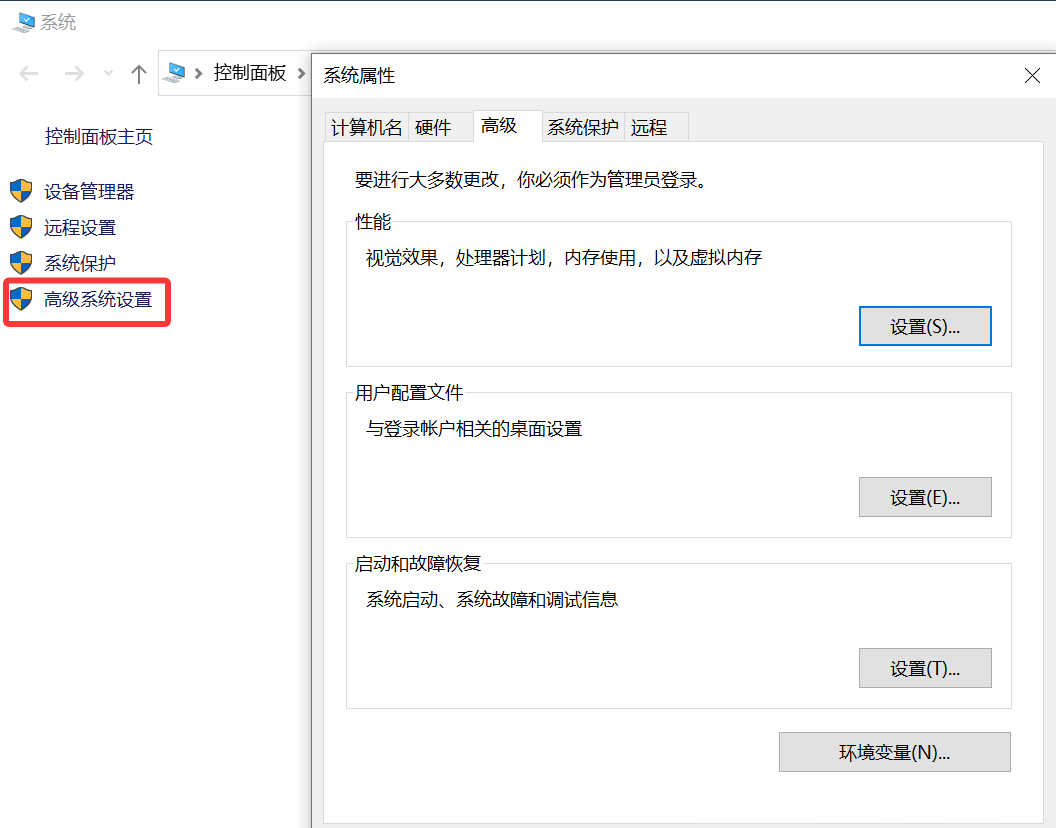Screen dimensions: 1056x828
Task: Click the forward navigation chevron
Action: point(73,73)
